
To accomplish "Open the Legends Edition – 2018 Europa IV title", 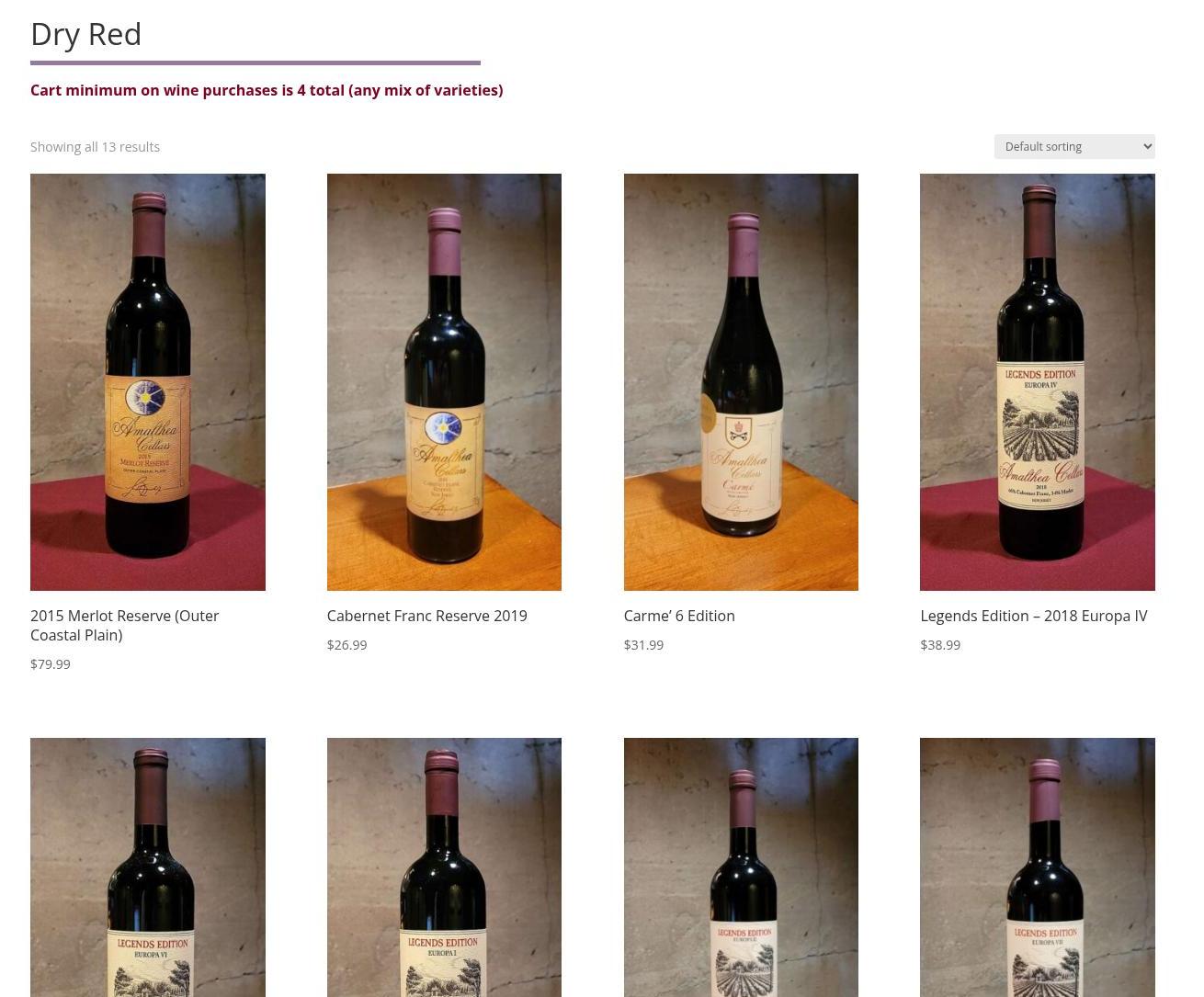I will coord(1034,616).
